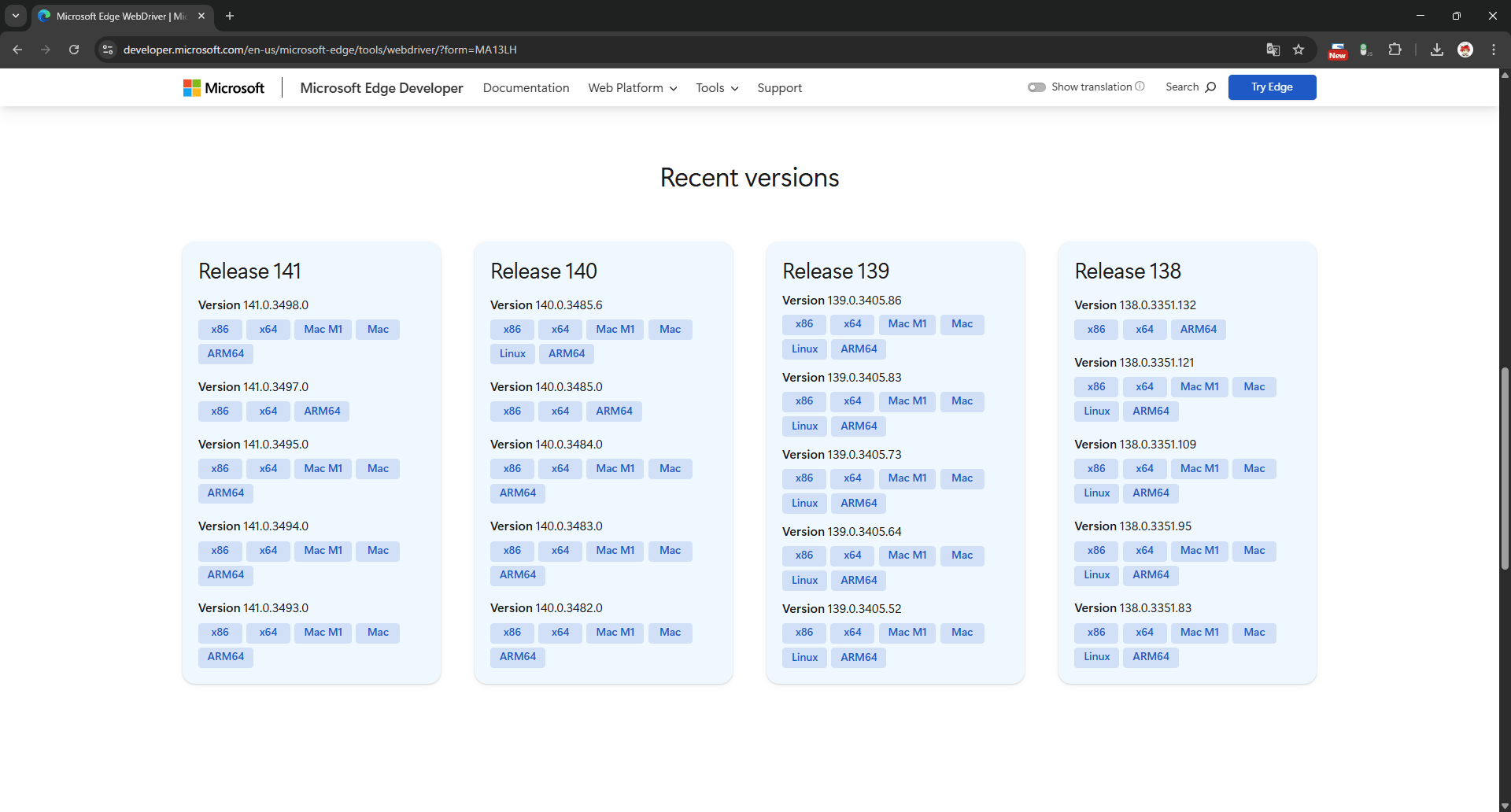Download Mac for version 138.0.3351.83
The image size is (1511, 812).
[x=1254, y=633]
